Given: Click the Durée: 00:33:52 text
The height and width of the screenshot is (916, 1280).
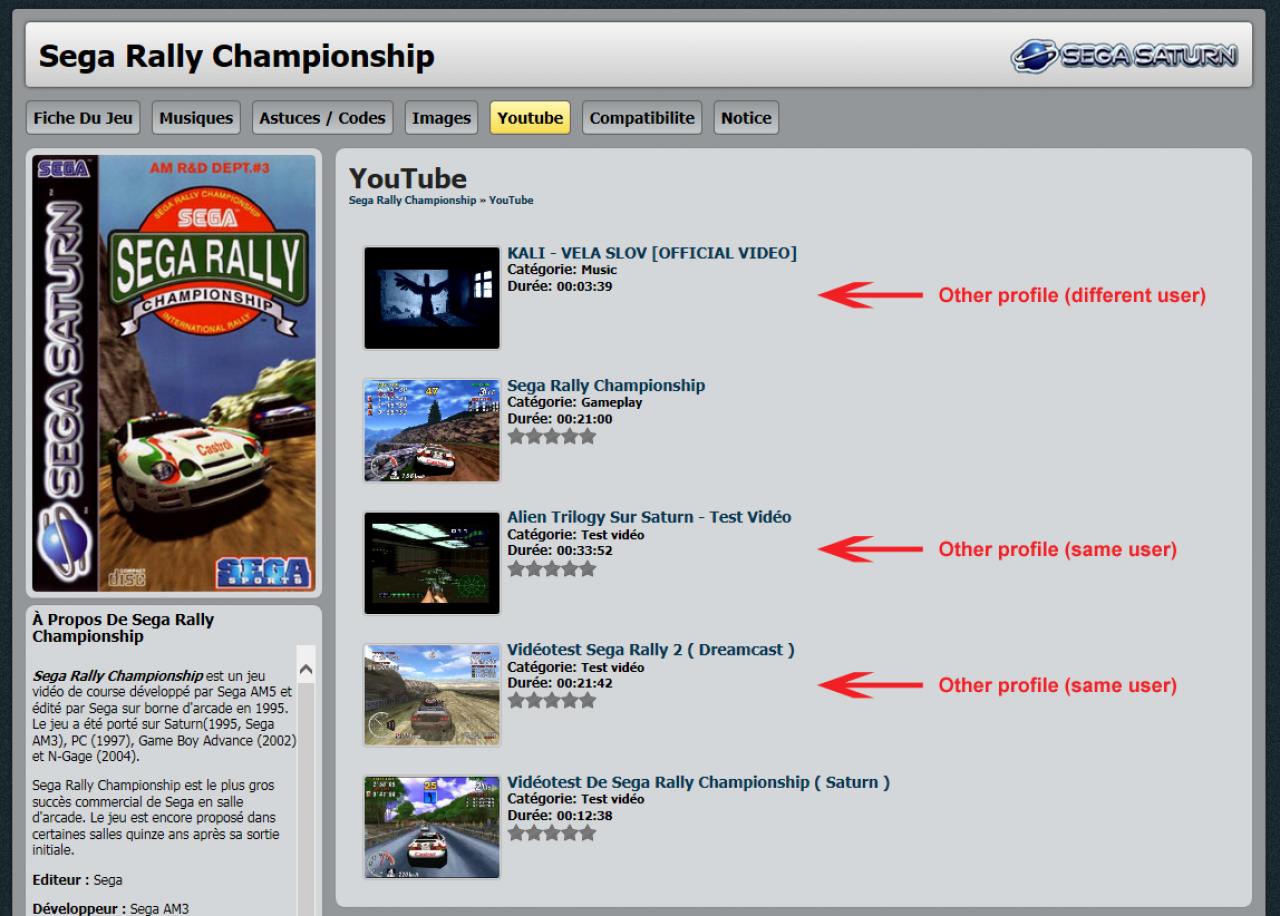Looking at the screenshot, I should pyautogui.click(x=560, y=550).
